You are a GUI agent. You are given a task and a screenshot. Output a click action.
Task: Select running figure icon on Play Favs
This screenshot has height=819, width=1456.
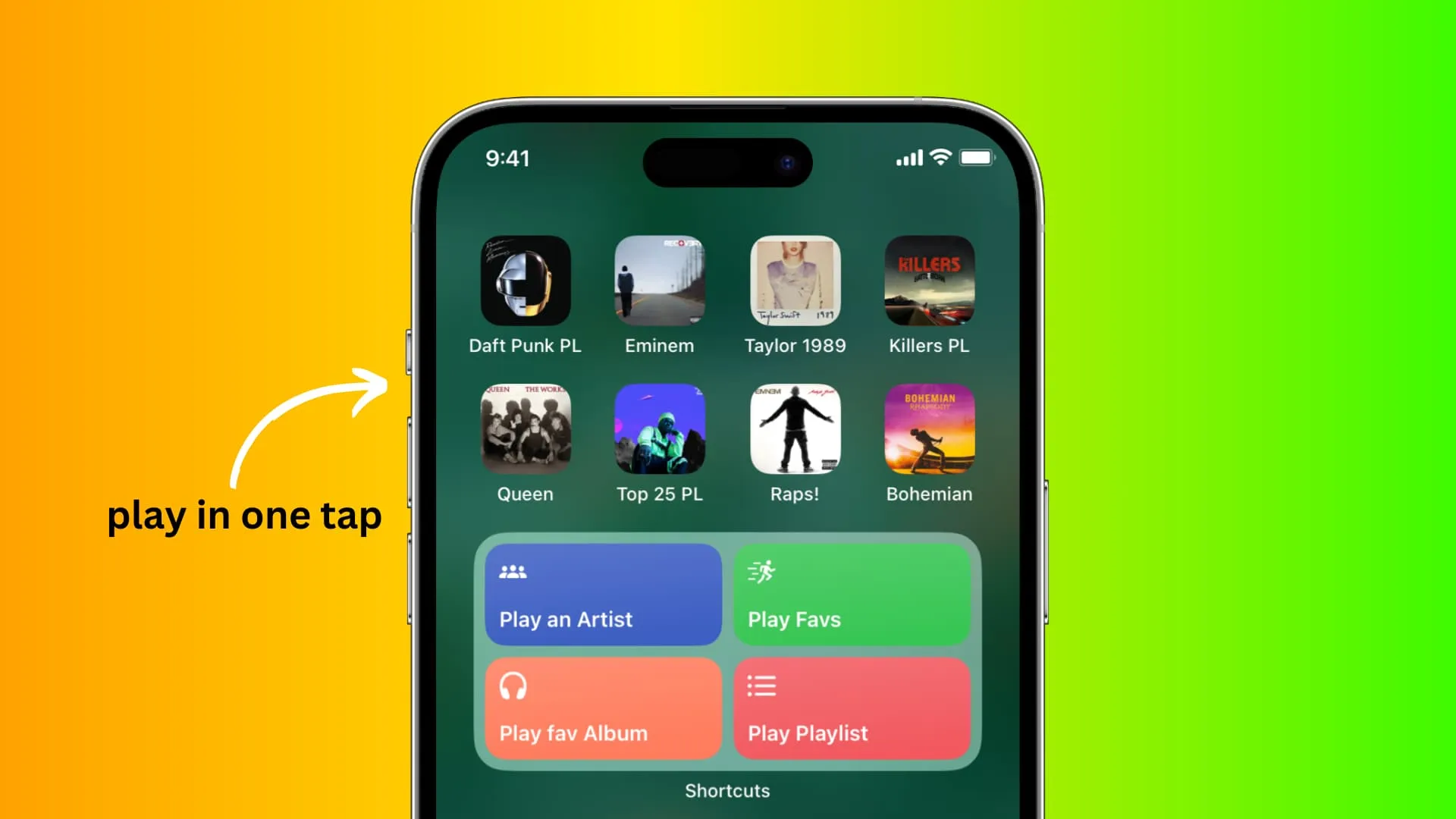(x=761, y=572)
